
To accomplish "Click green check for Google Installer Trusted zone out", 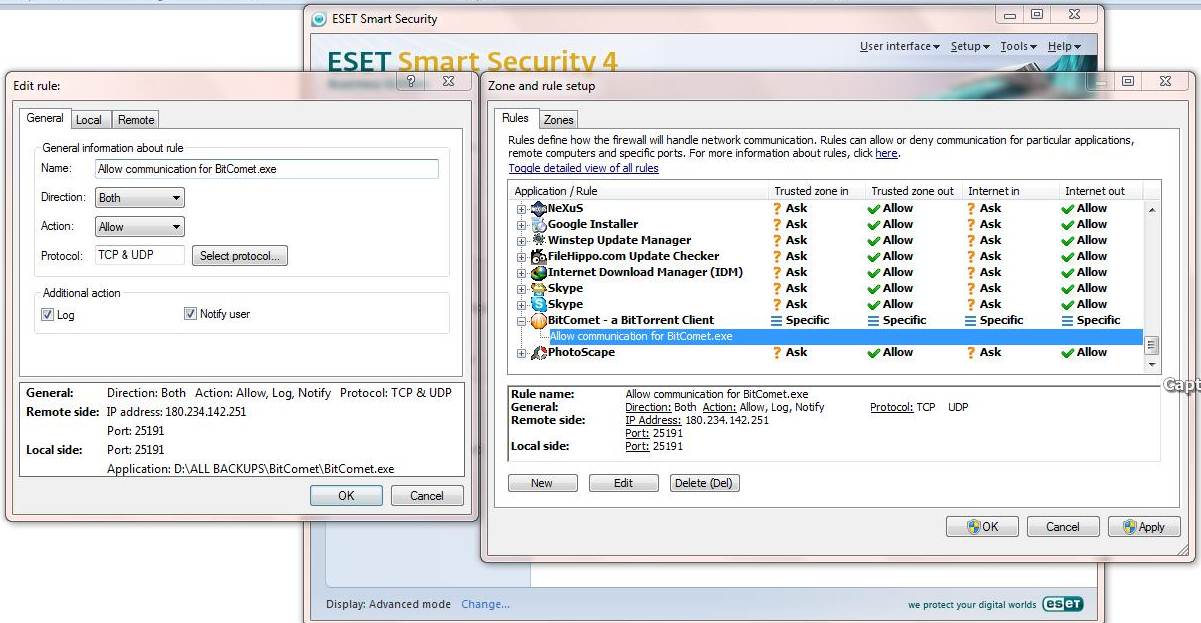I will pyautogui.click(x=873, y=224).
